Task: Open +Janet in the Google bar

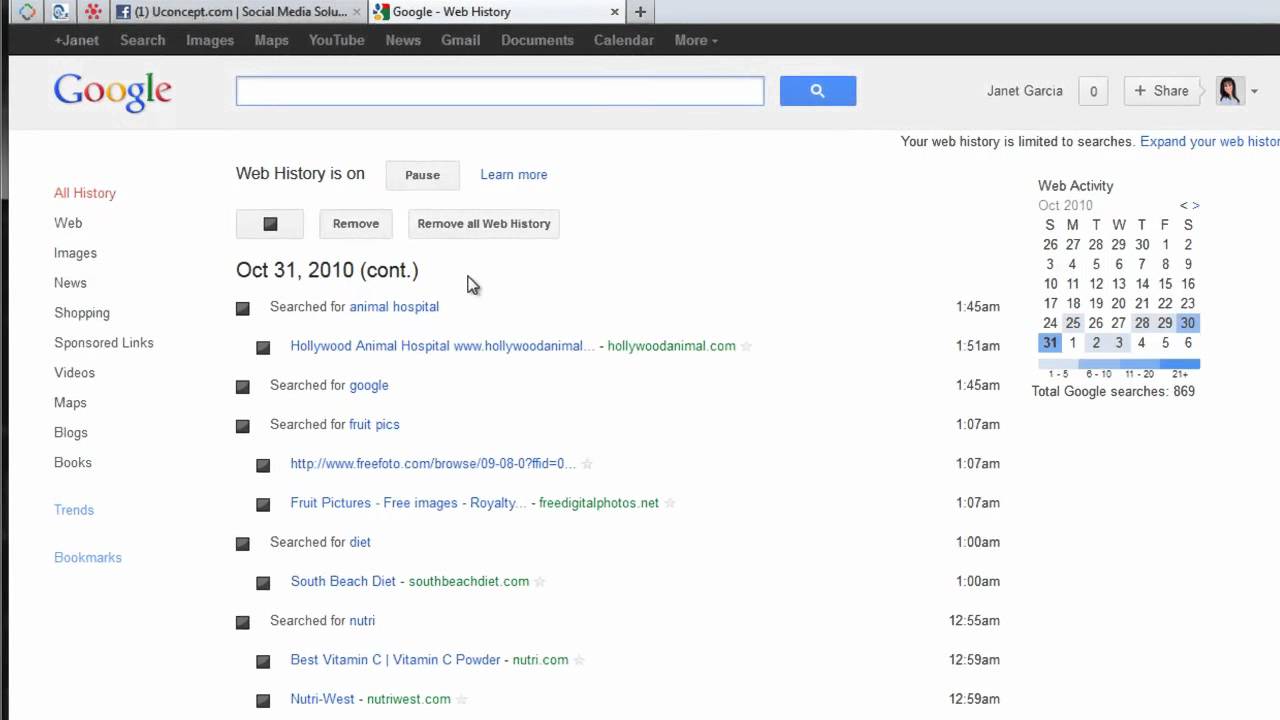Action: pyautogui.click(x=77, y=40)
